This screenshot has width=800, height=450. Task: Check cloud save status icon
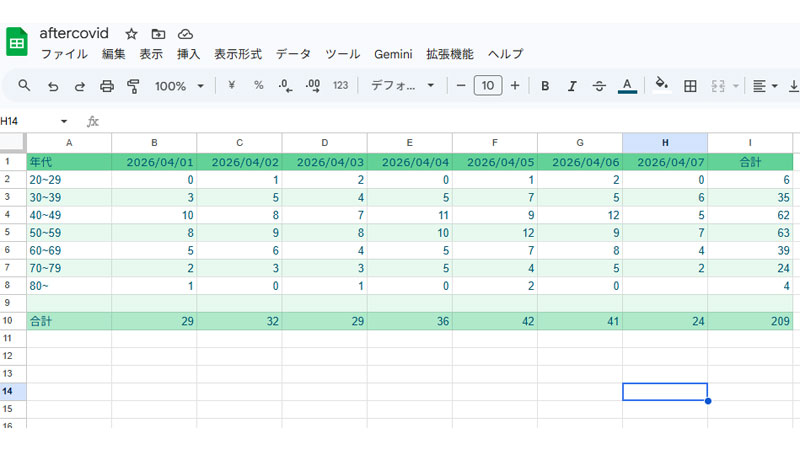185,34
